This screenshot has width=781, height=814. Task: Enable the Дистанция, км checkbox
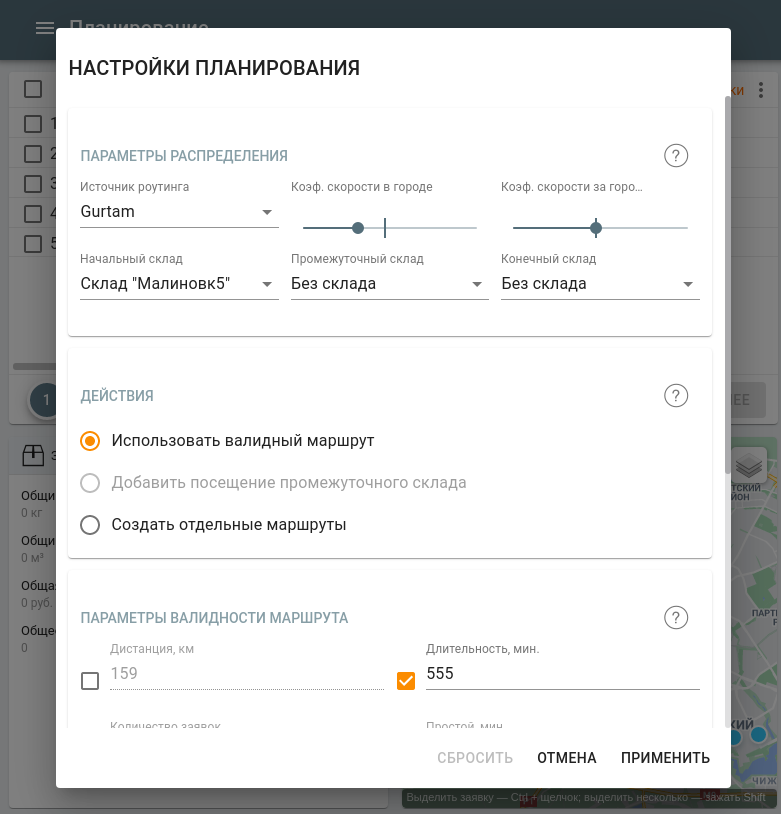coord(90,681)
